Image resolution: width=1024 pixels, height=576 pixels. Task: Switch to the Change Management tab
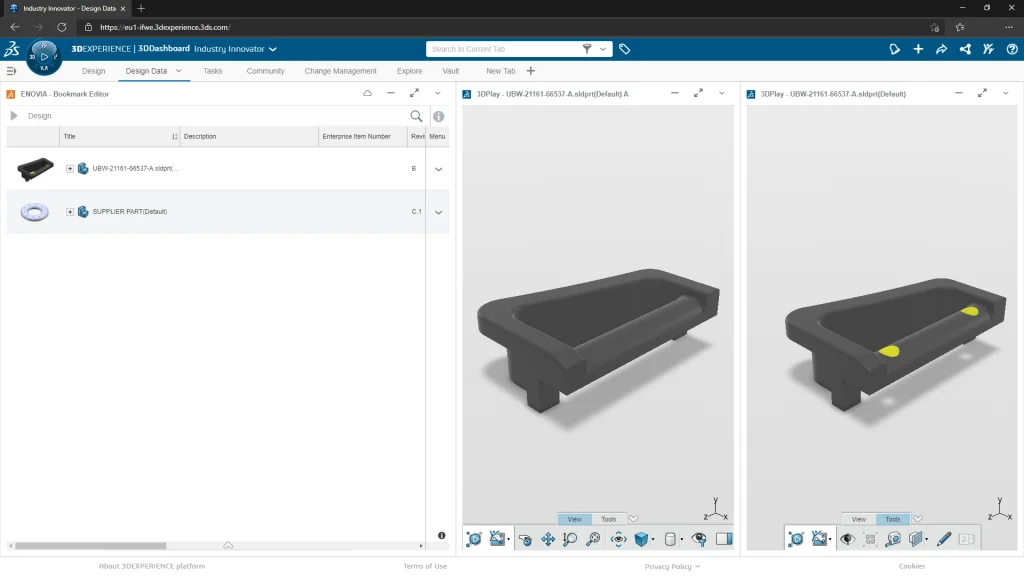(340, 71)
